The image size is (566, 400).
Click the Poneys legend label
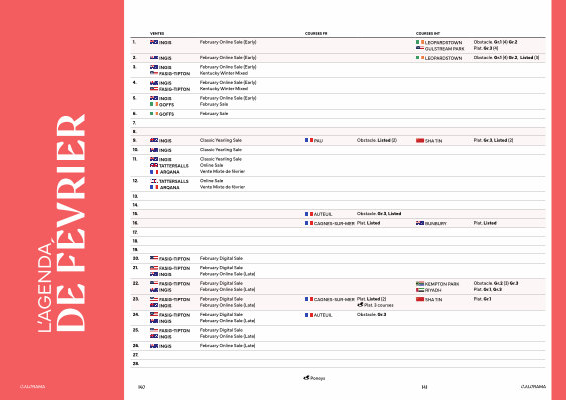click(318, 378)
